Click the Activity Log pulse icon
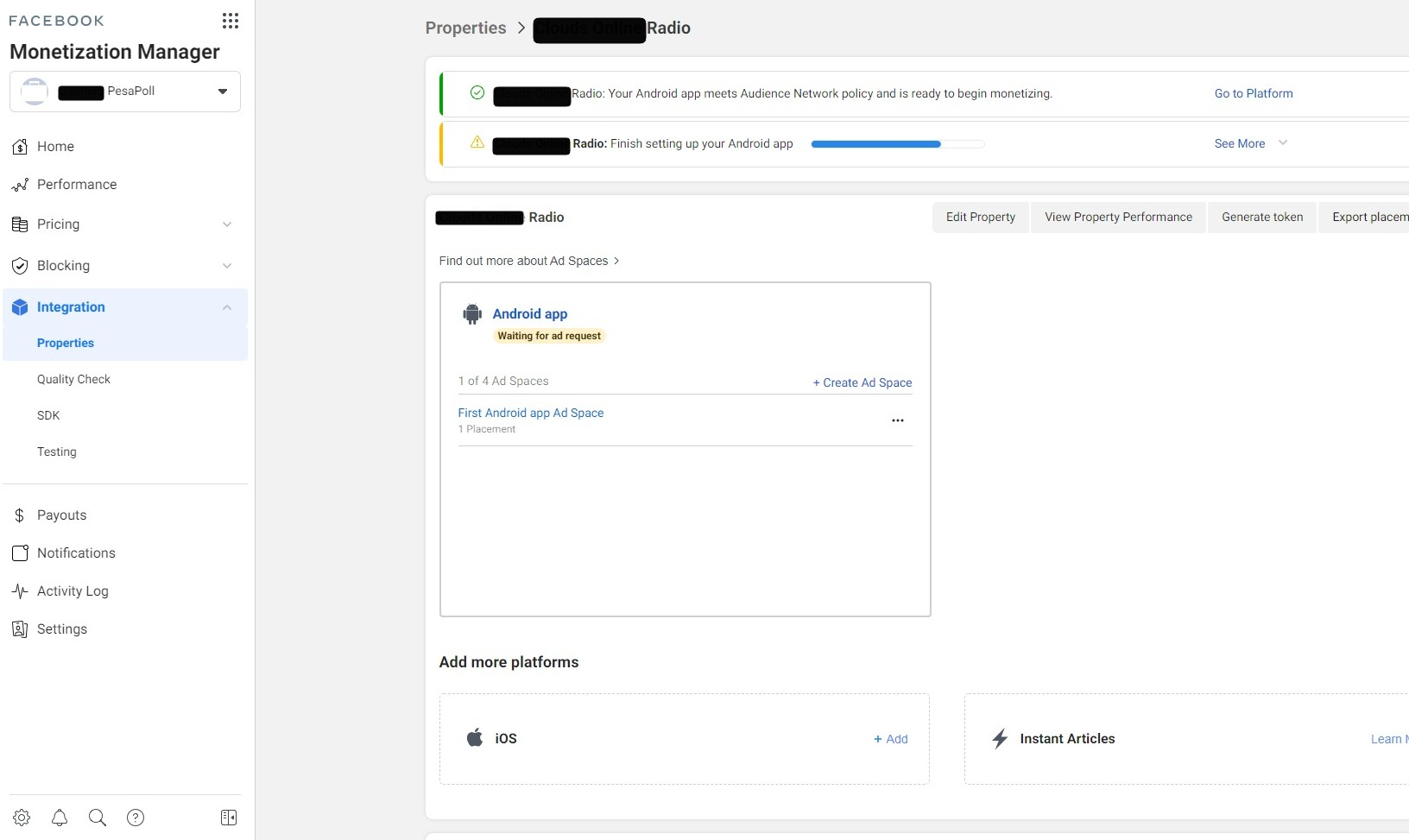This screenshot has height=840, width=1409. point(20,591)
